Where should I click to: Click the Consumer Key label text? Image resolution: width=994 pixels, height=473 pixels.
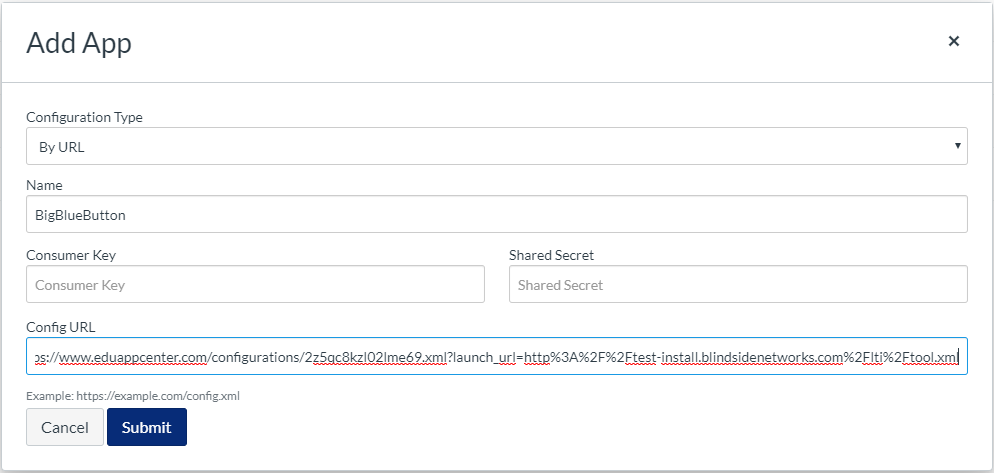coord(71,255)
